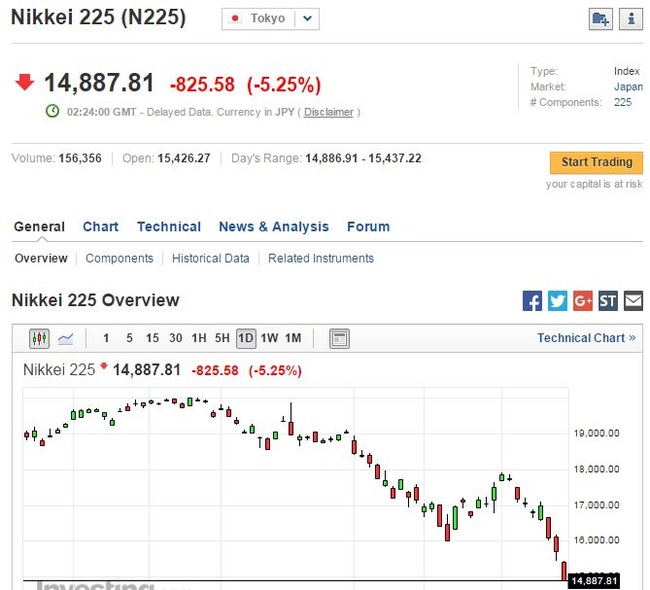Open Historical Data subtab
The height and width of the screenshot is (590, 650).
(x=210, y=258)
